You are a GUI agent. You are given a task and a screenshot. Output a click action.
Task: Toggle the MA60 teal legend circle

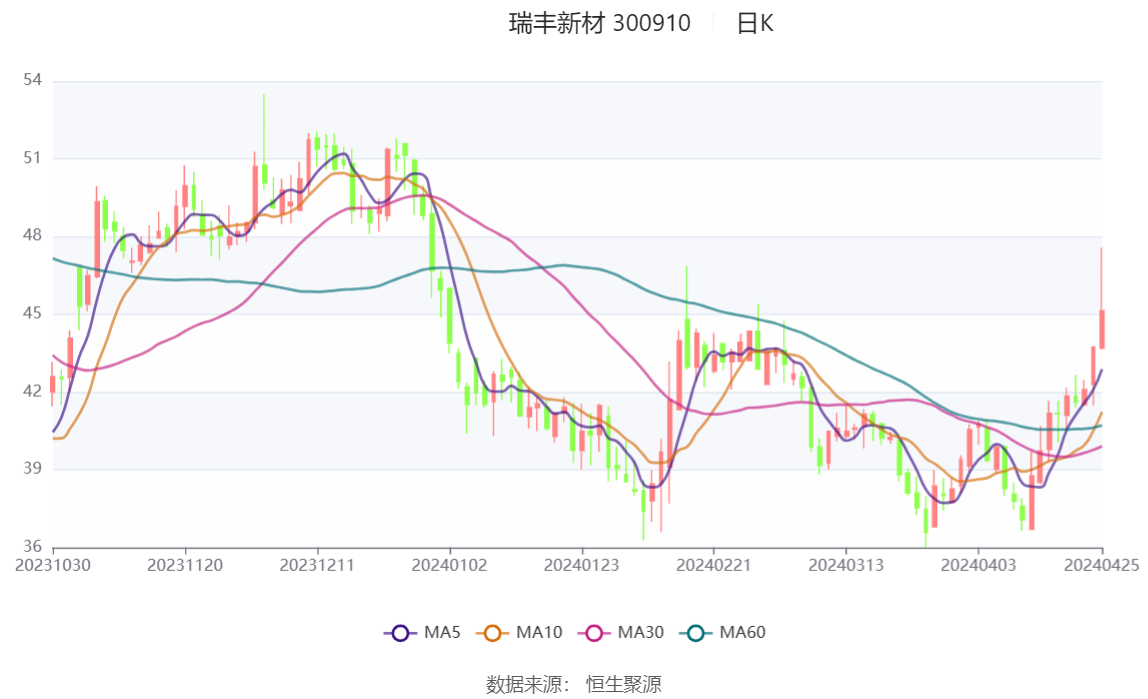pos(696,633)
